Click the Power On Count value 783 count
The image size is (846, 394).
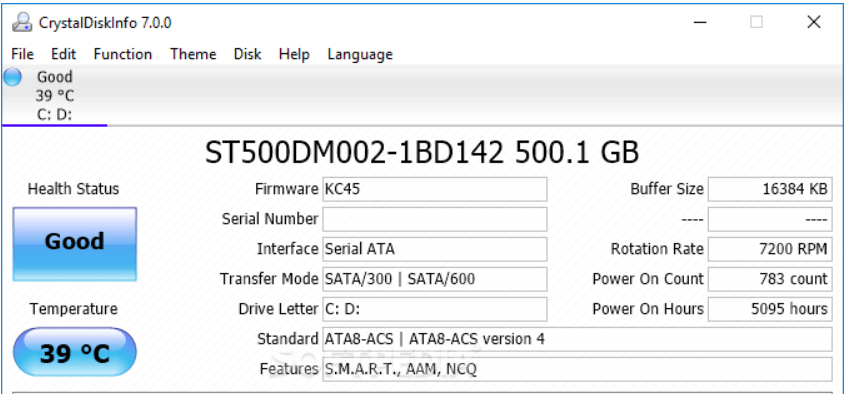click(770, 279)
